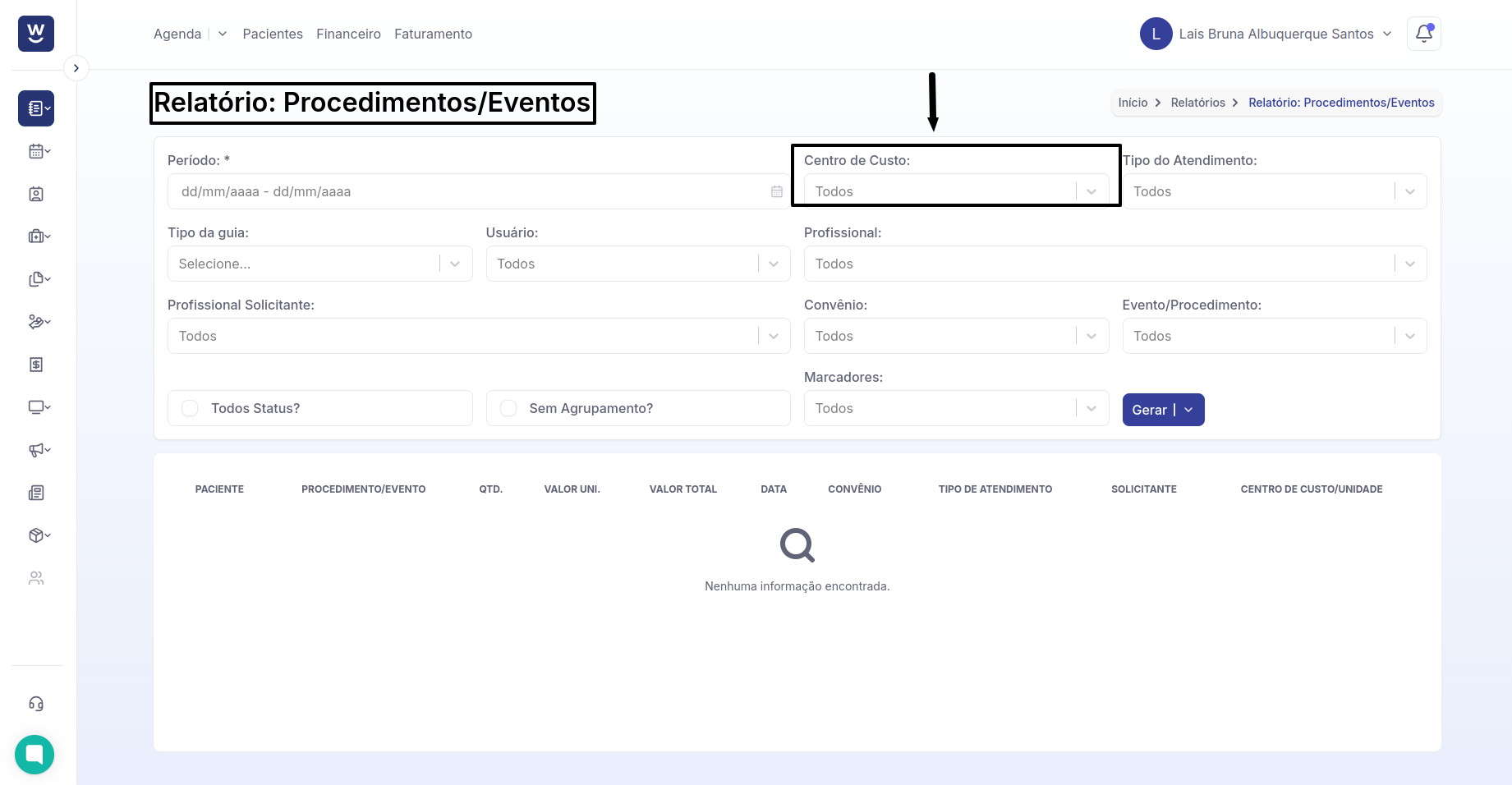
Task: Open the newspaper sidebar icon
Action: point(36,493)
